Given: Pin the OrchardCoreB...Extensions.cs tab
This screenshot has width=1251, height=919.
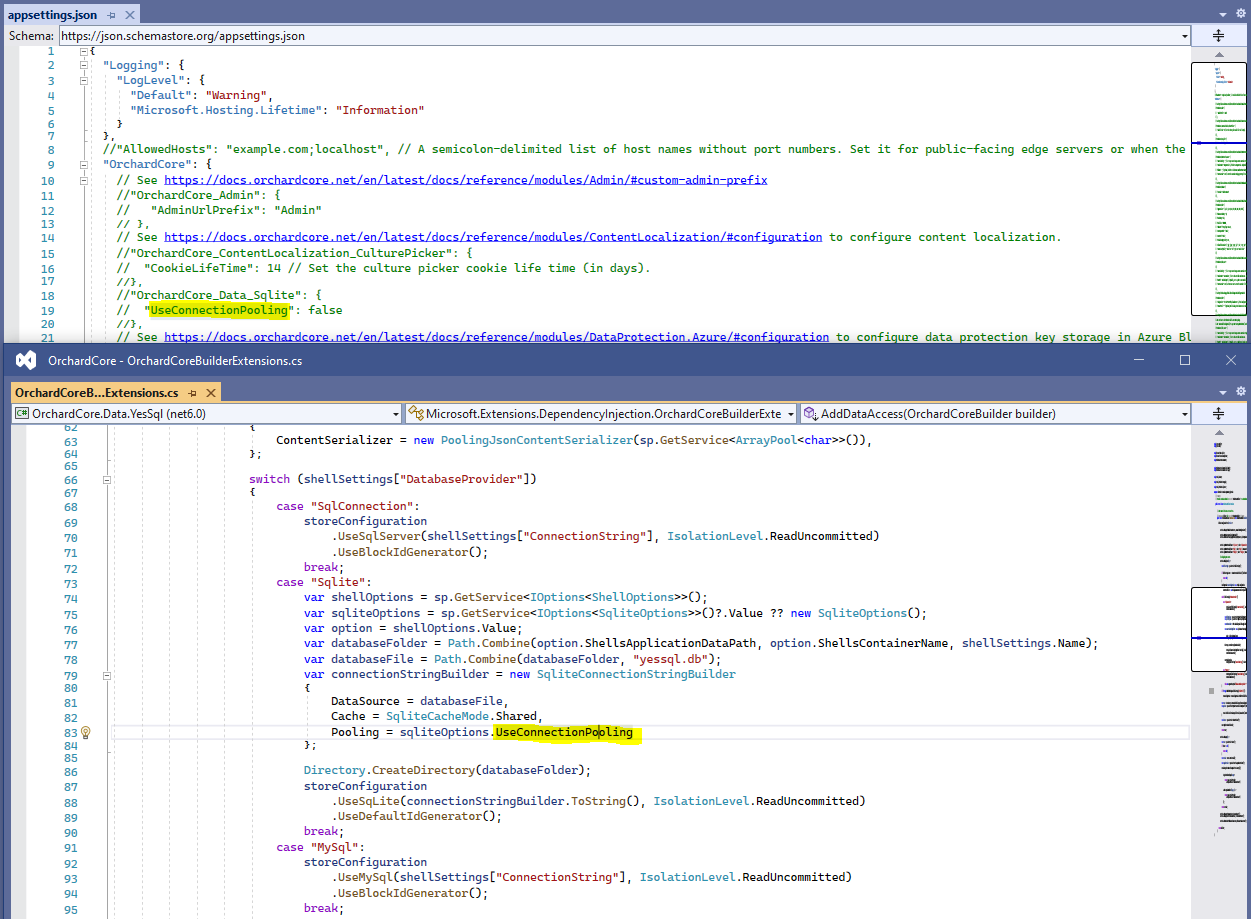Looking at the screenshot, I should pyautogui.click(x=193, y=393).
